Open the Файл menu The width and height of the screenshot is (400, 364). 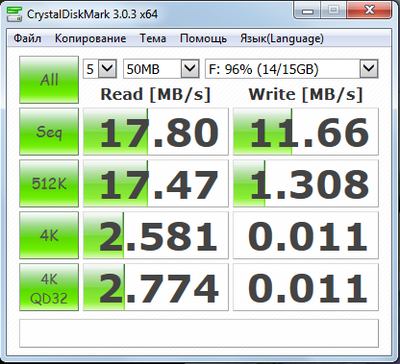[x=27, y=39]
